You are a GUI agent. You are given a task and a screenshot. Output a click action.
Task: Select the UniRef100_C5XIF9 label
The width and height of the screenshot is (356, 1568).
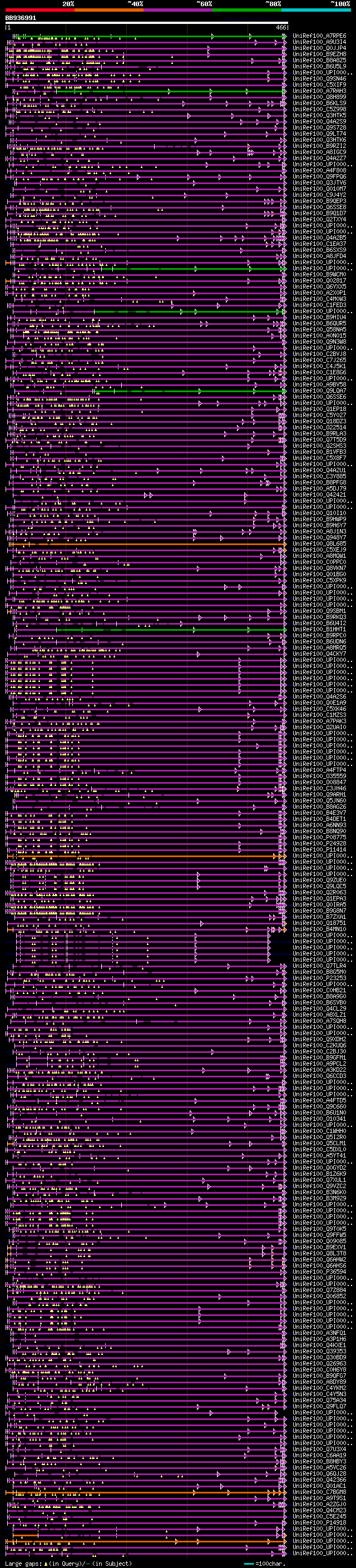click(319, 85)
